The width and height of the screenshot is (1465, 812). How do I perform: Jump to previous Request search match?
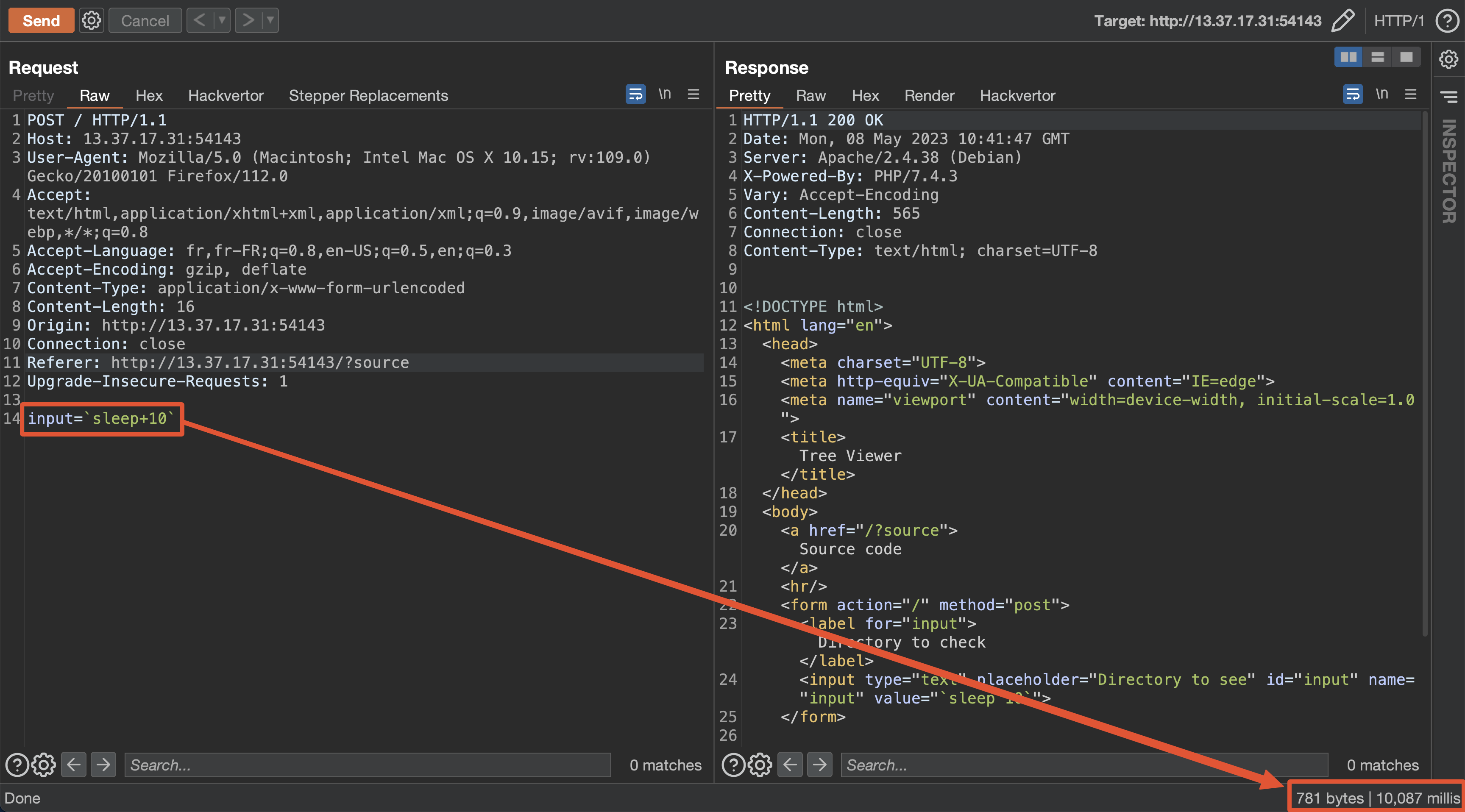pos(74,765)
